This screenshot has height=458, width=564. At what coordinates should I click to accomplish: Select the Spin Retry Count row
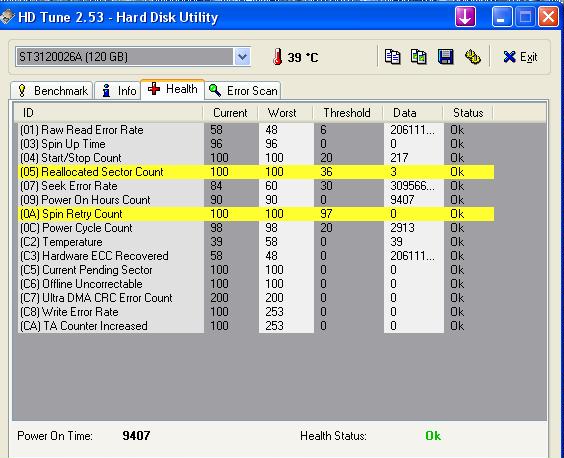coord(256,214)
